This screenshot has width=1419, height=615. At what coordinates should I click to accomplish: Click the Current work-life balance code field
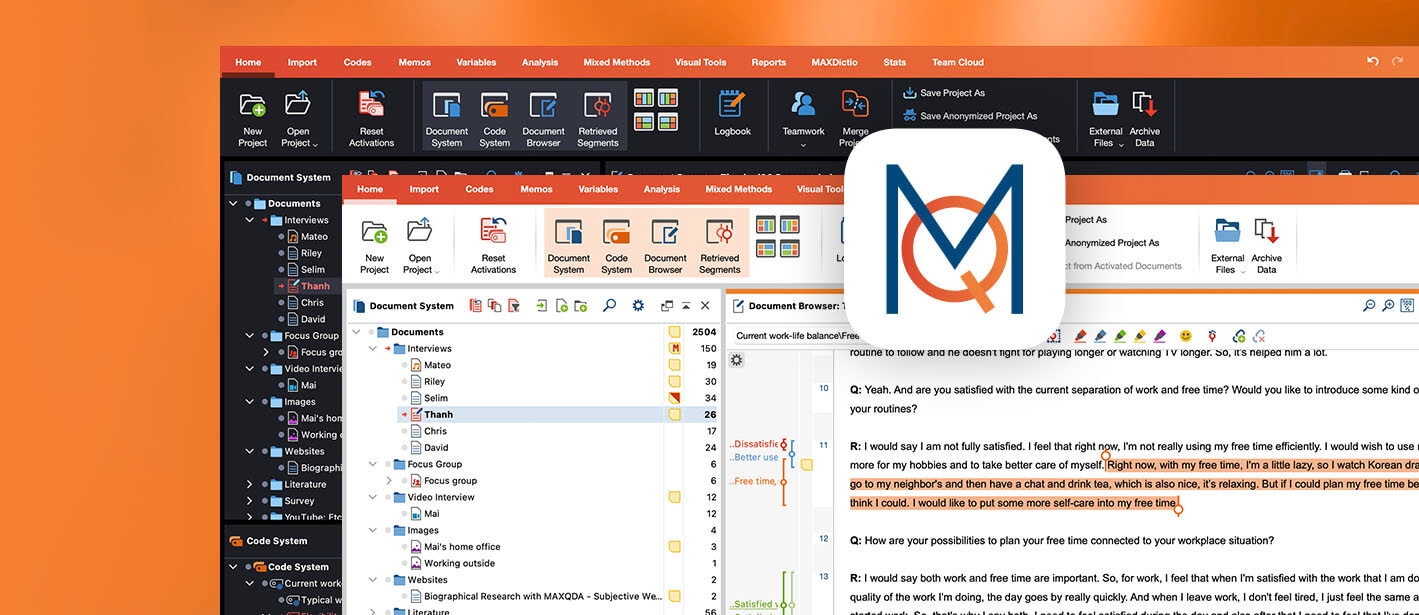coord(795,336)
